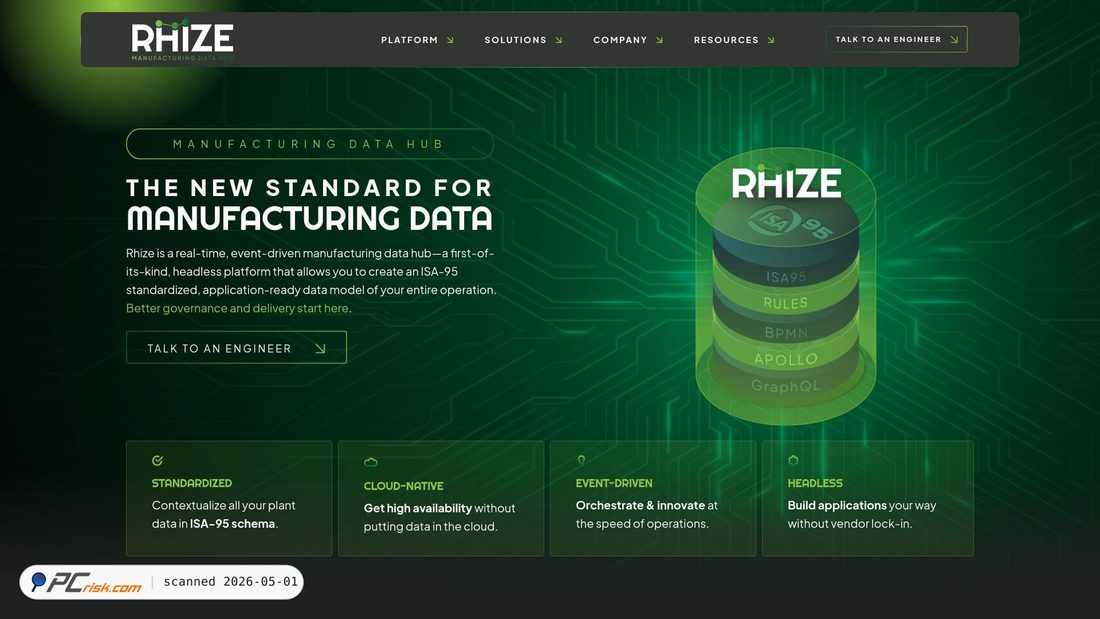Expand the Resources dropdown arrow

tap(771, 41)
